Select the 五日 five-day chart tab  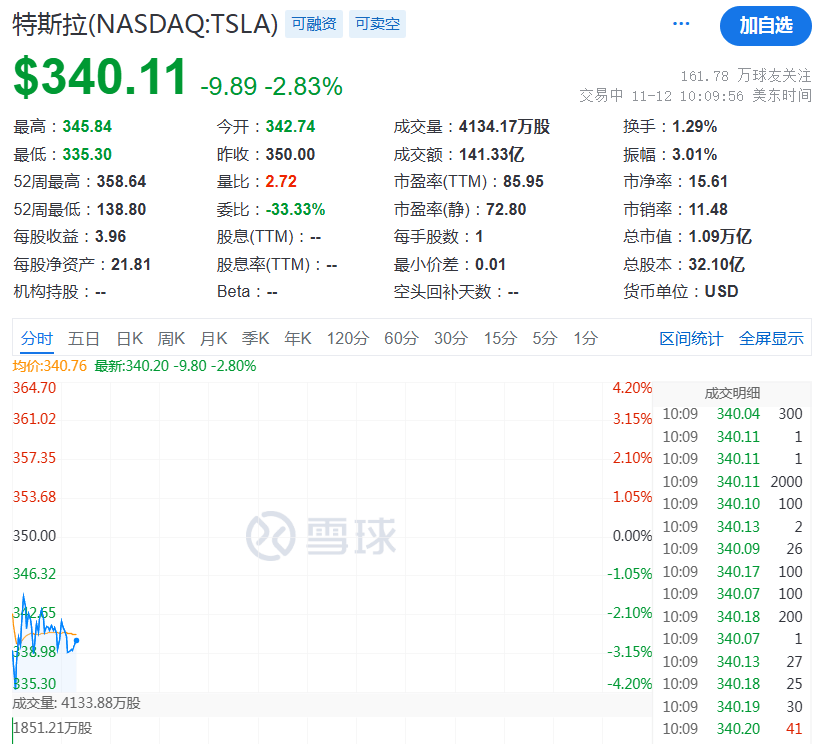pyautogui.click(x=84, y=338)
